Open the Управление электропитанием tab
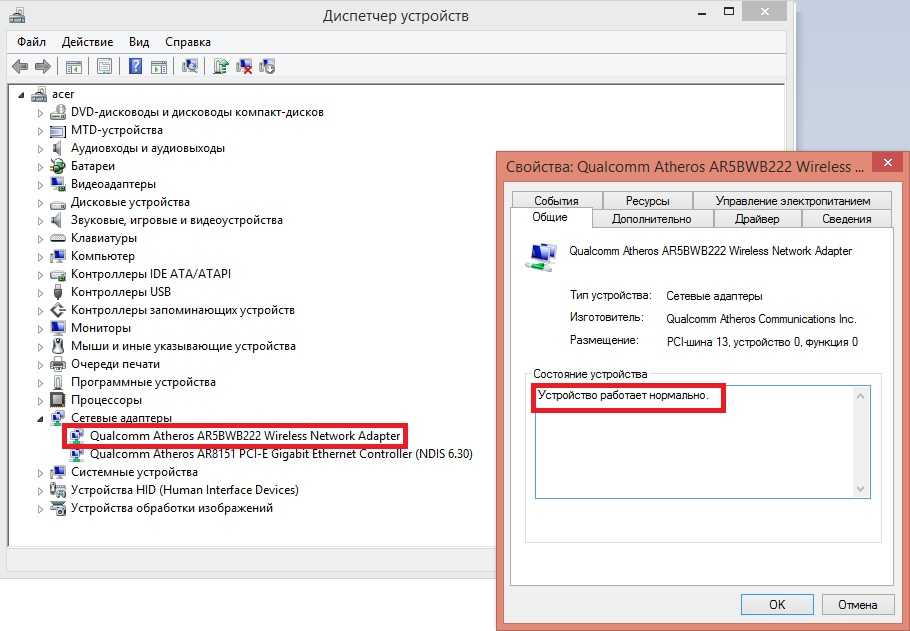 click(x=793, y=200)
